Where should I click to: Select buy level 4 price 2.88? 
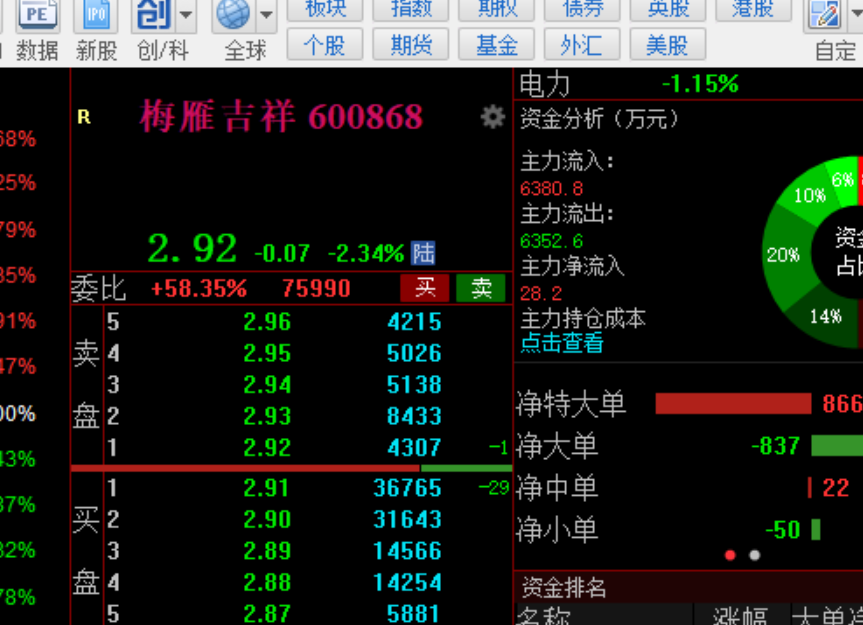pos(267,582)
